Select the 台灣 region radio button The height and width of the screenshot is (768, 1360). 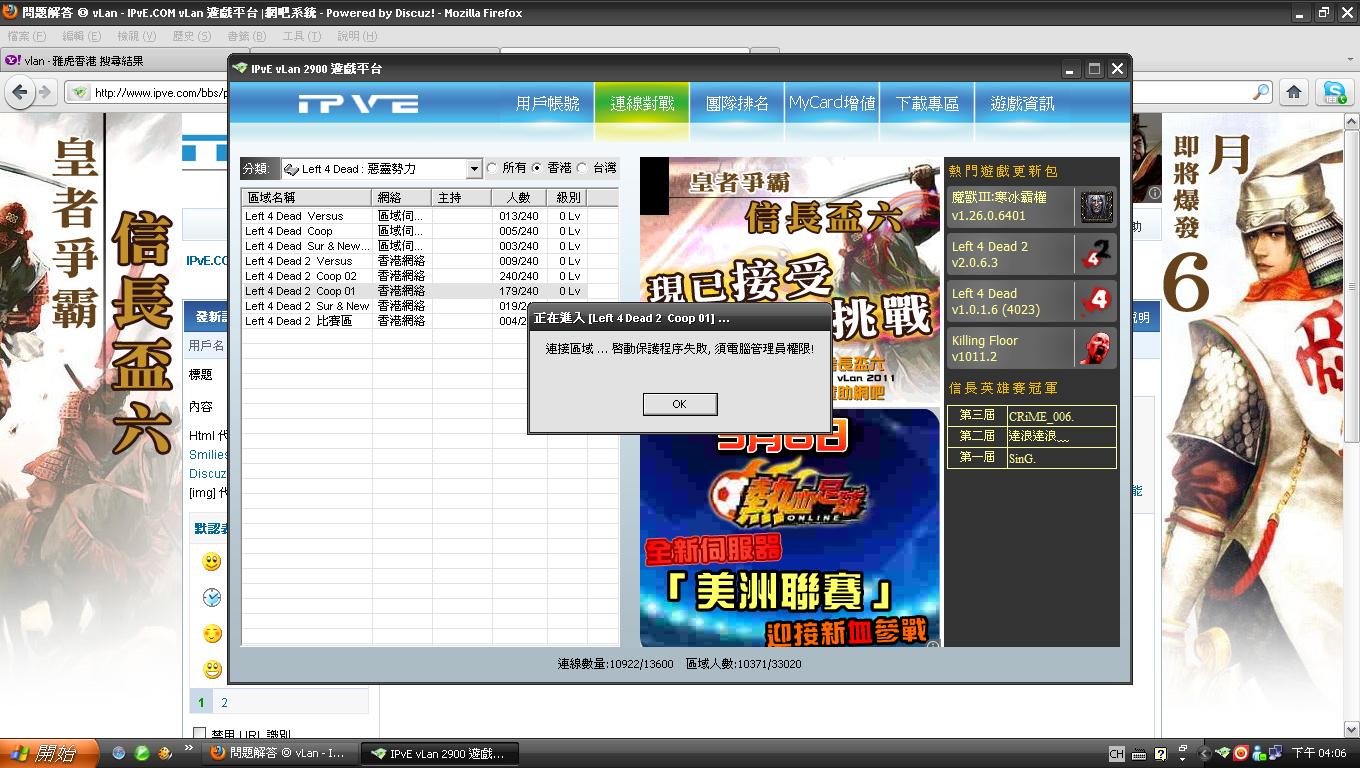pos(582,169)
